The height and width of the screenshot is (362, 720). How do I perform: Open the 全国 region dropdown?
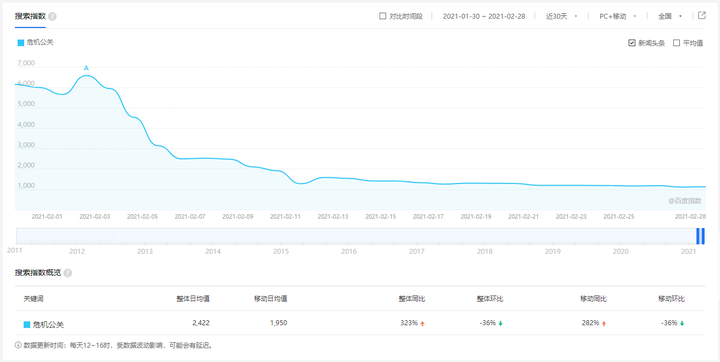[x=670, y=16]
